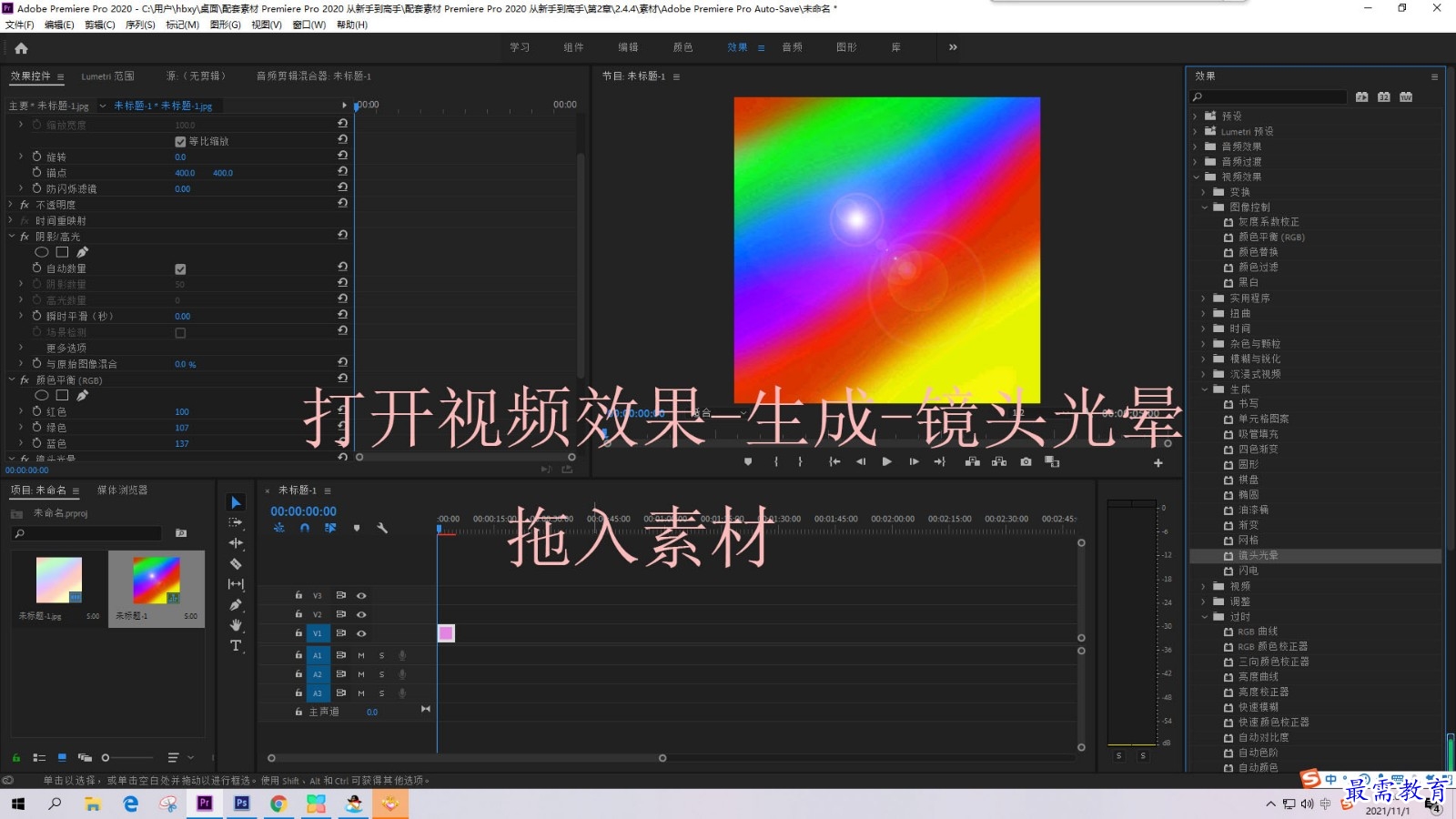Click the Effects panel search field
This screenshot has height=819, width=1456.
pyautogui.click(x=1269, y=96)
